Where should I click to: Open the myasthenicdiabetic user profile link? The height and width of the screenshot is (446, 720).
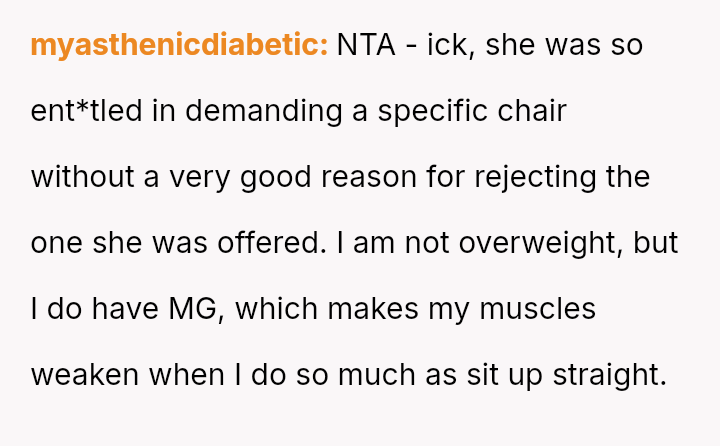(179, 45)
